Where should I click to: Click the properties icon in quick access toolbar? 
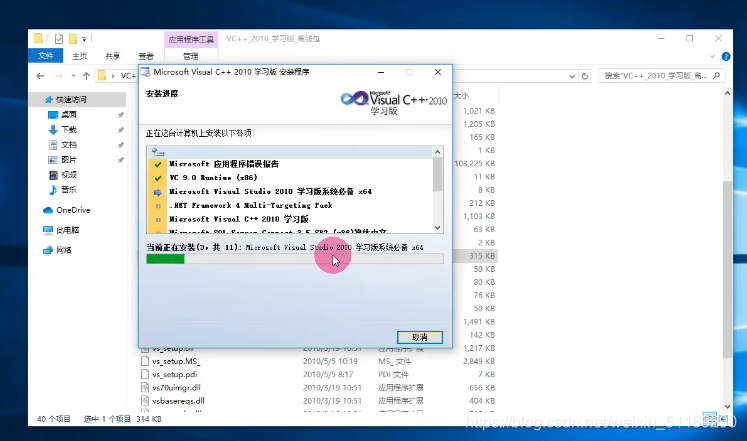tap(59, 39)
